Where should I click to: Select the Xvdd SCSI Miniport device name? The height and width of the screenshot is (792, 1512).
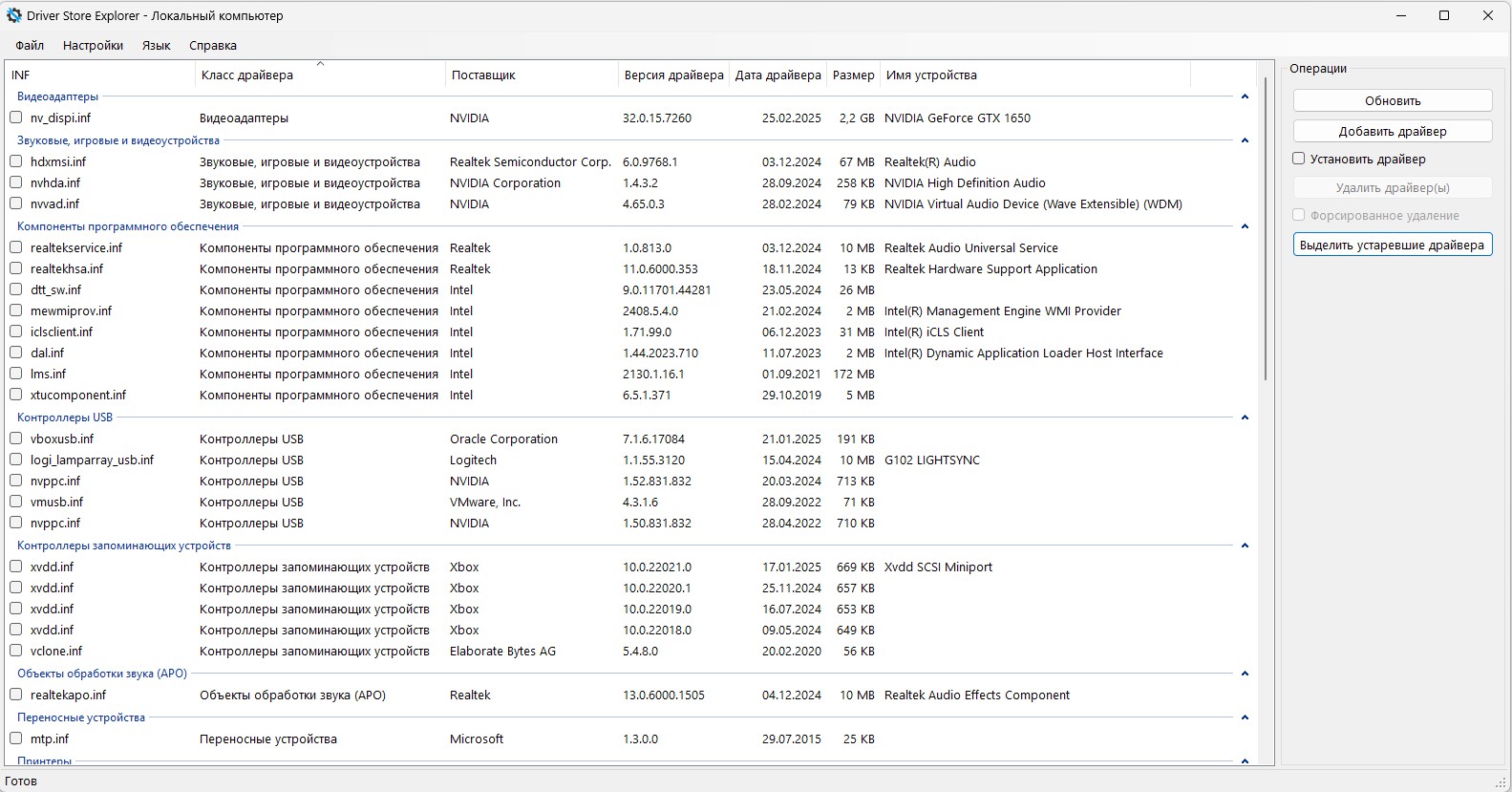click(938, 567)
